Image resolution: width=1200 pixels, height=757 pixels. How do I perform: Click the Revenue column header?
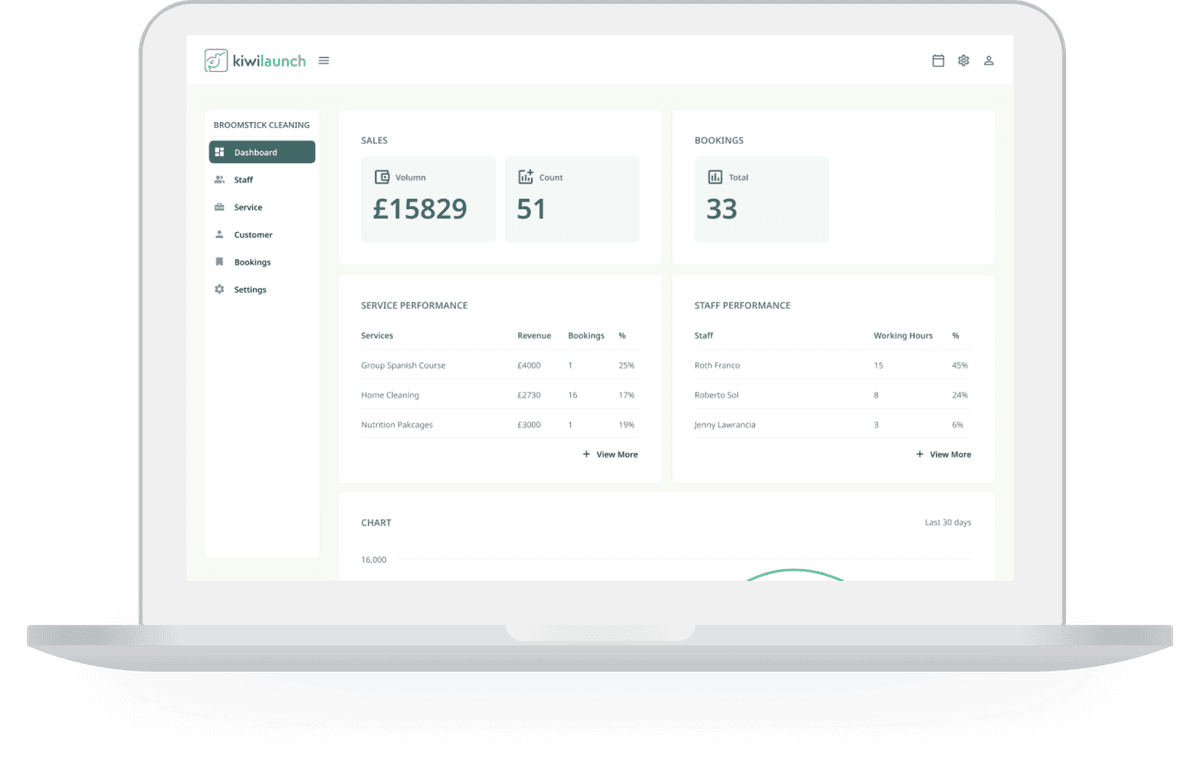534,336
